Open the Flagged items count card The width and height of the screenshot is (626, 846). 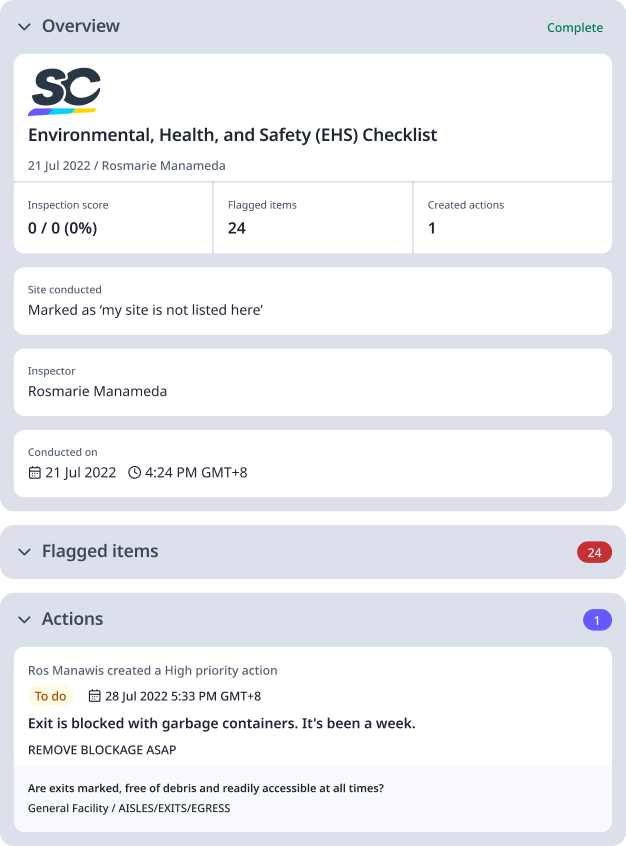click(x=313, y=218)
